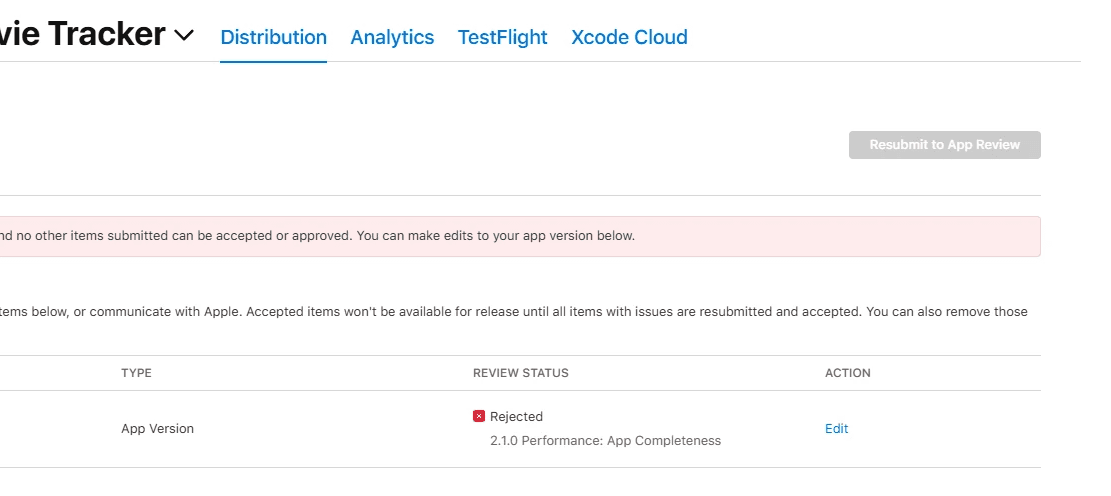Click the Edit link for App Version

[836, 429]
